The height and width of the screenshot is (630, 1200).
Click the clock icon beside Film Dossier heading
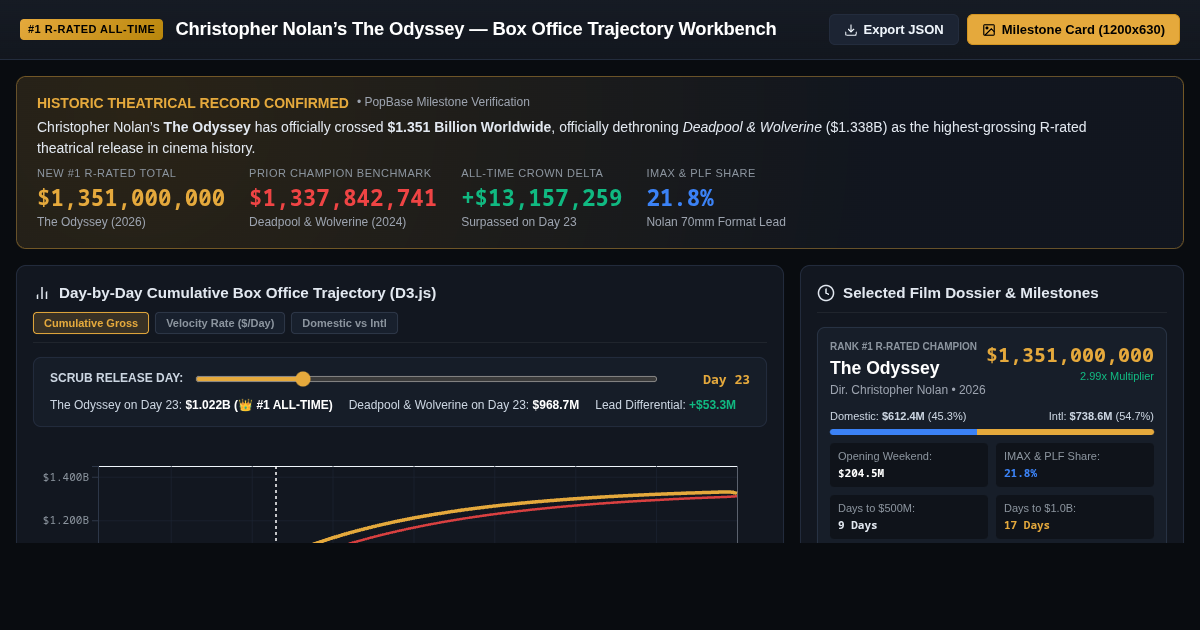[826, 293]
